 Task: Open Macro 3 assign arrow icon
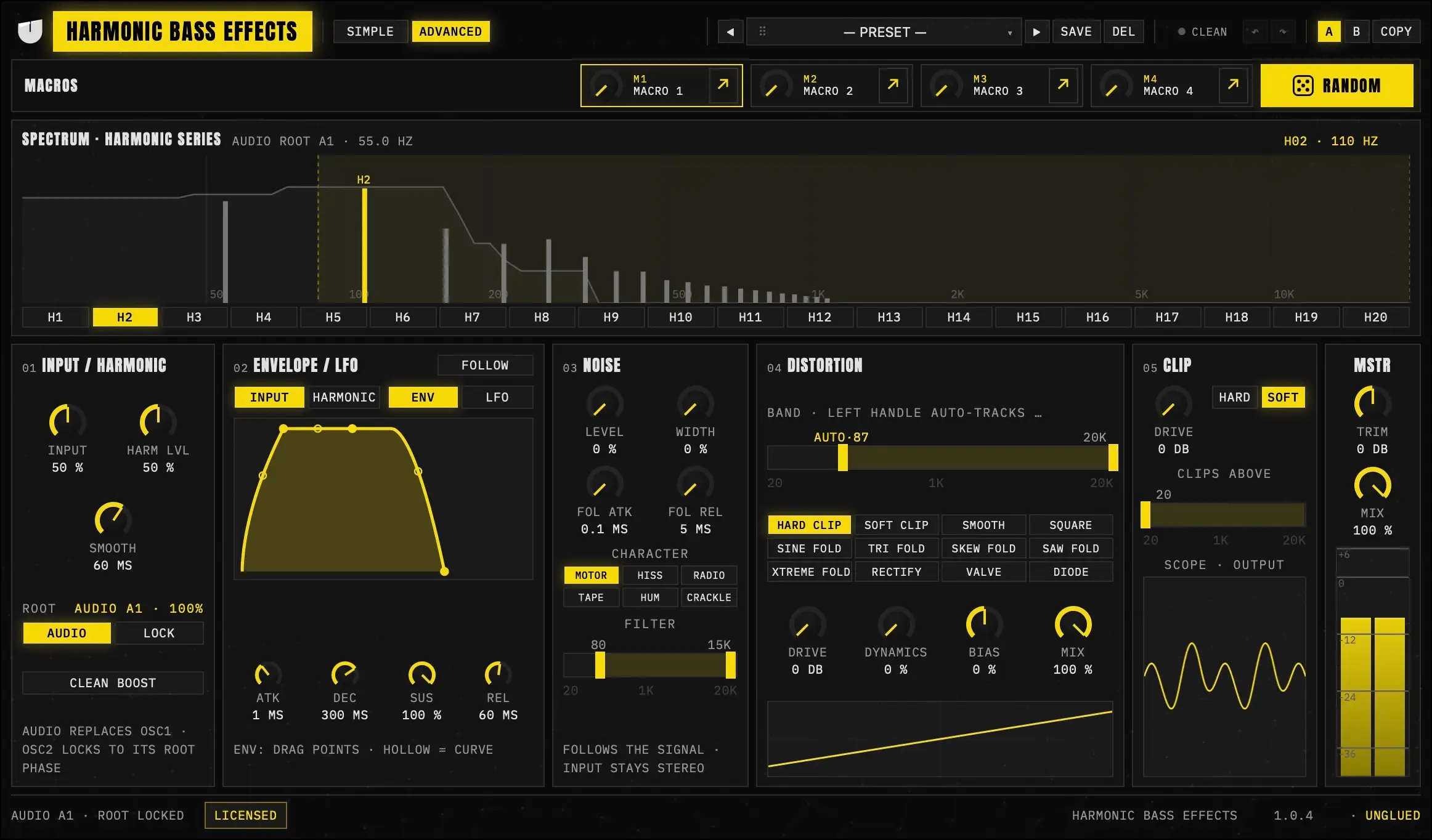1064,84
